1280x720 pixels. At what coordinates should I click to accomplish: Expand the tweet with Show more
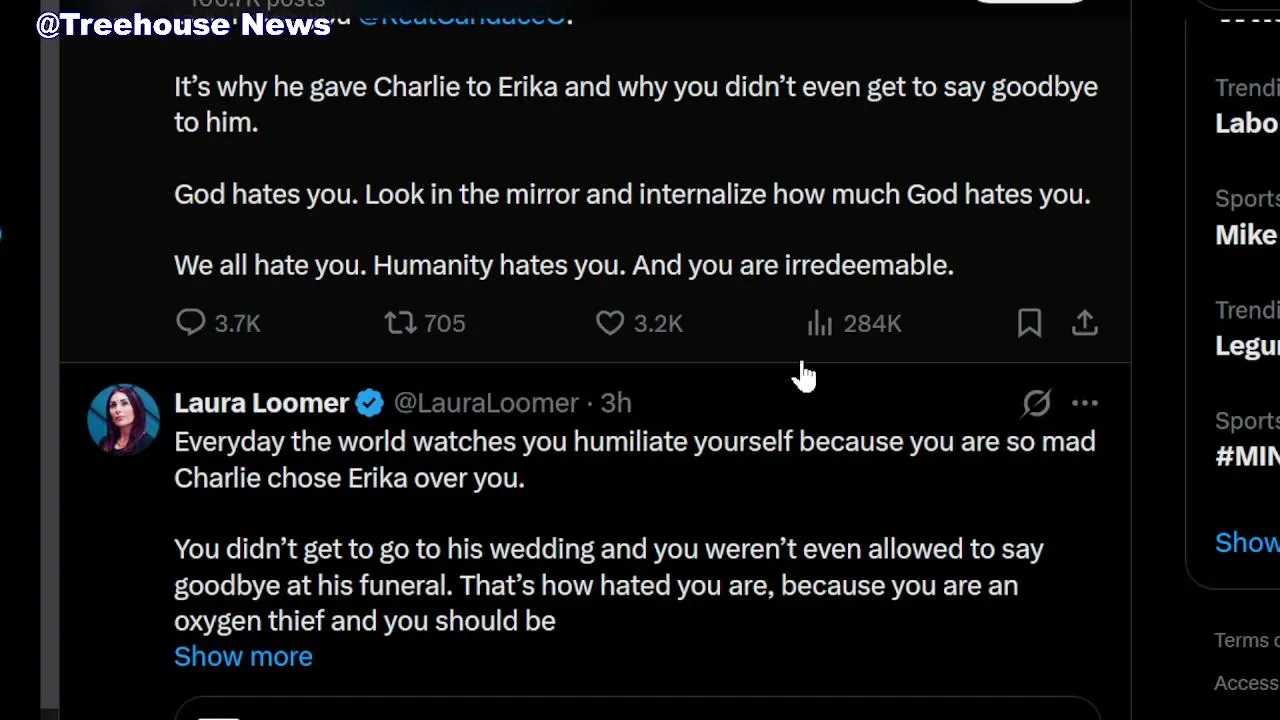(x=243, y=656)
